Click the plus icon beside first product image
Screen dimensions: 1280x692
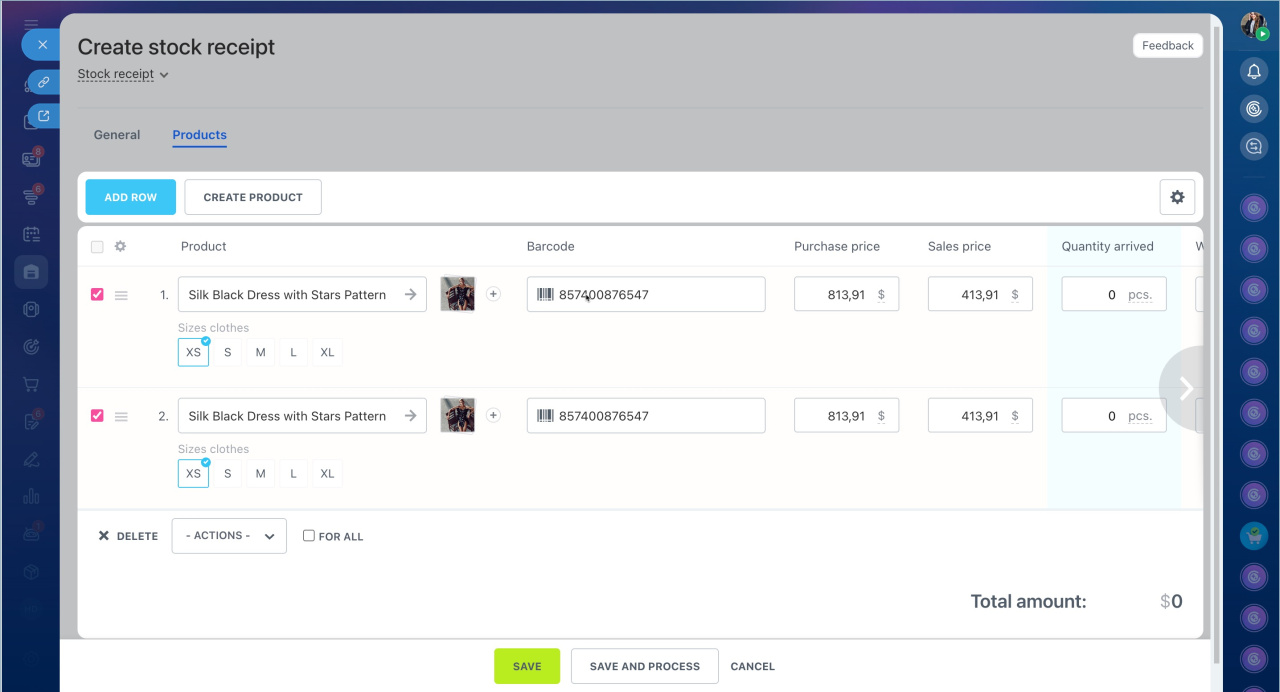pos(493,294)
